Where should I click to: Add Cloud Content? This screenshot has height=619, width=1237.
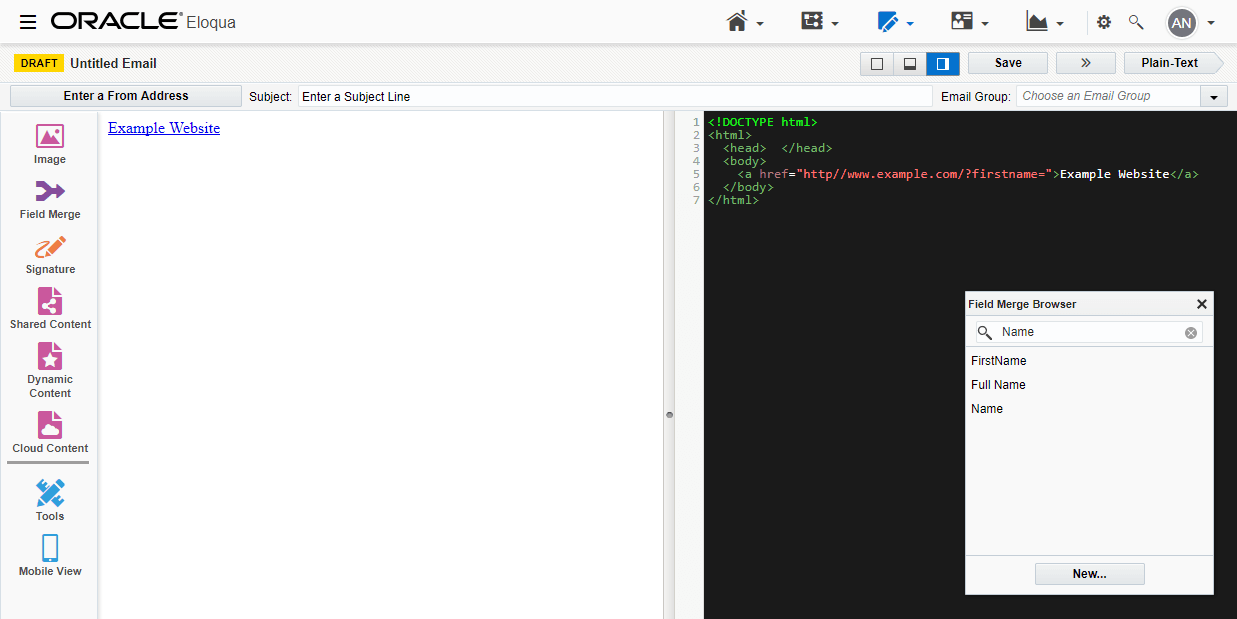coord(49,430)
